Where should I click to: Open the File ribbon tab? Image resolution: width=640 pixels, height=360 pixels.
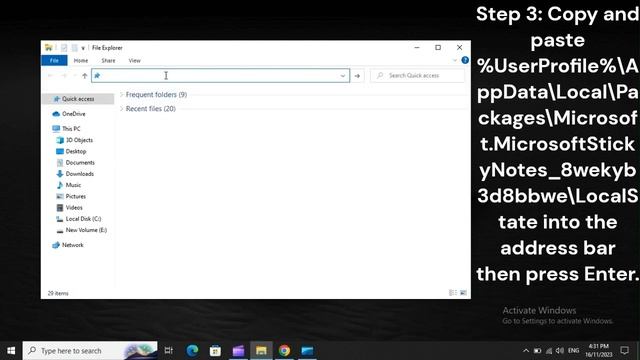click(54, 60)
